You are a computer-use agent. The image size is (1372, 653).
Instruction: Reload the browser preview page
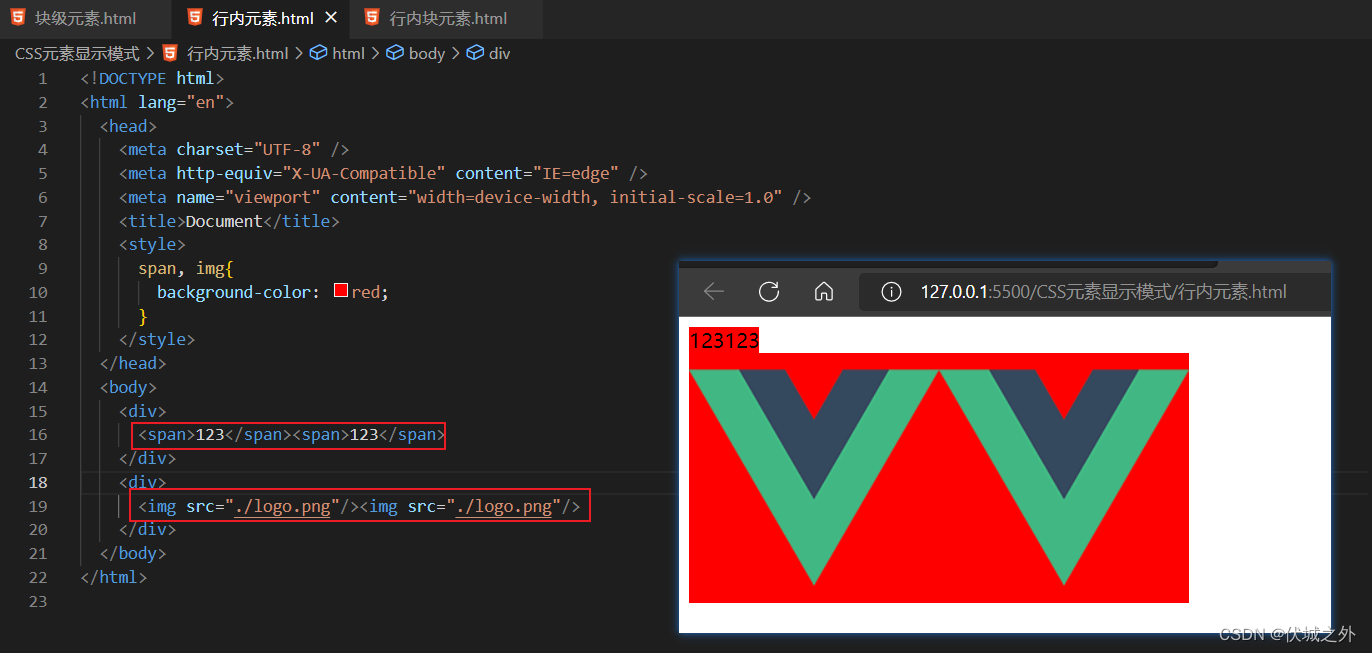[768, 291]
